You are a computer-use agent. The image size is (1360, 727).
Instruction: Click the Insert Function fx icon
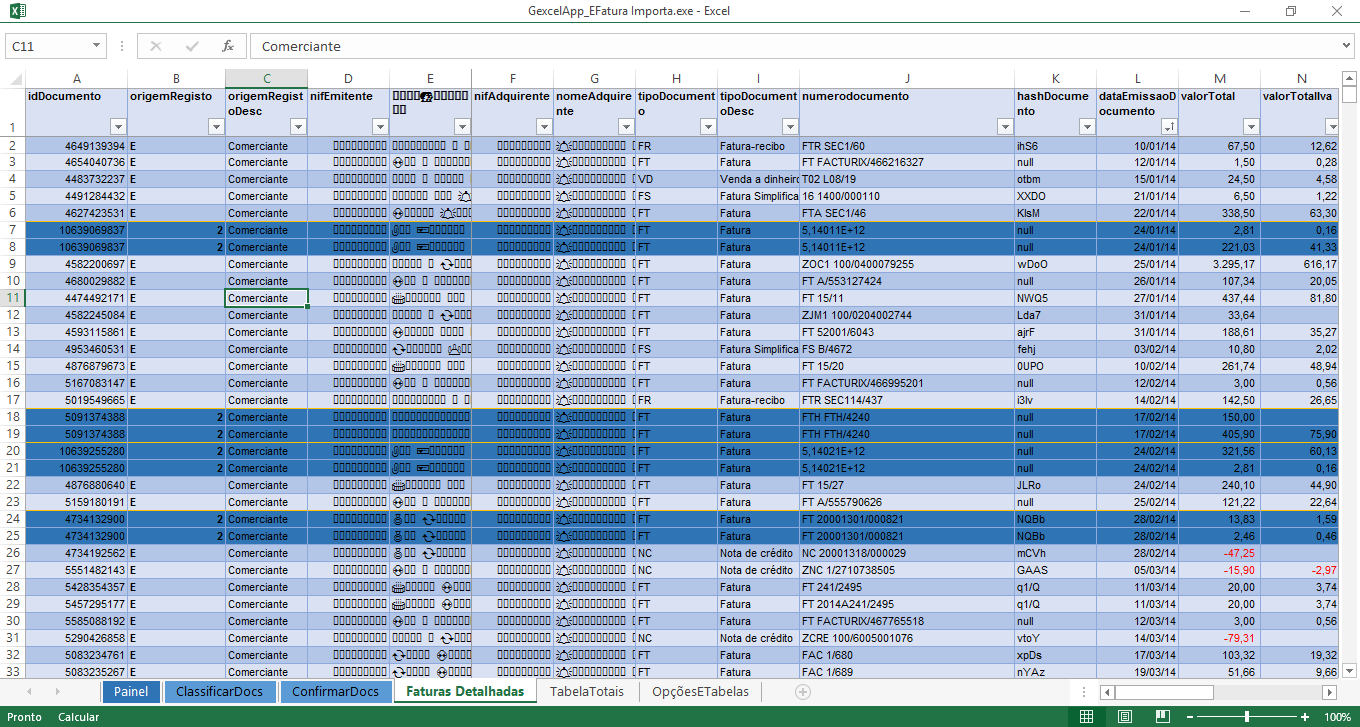[228, 46]
